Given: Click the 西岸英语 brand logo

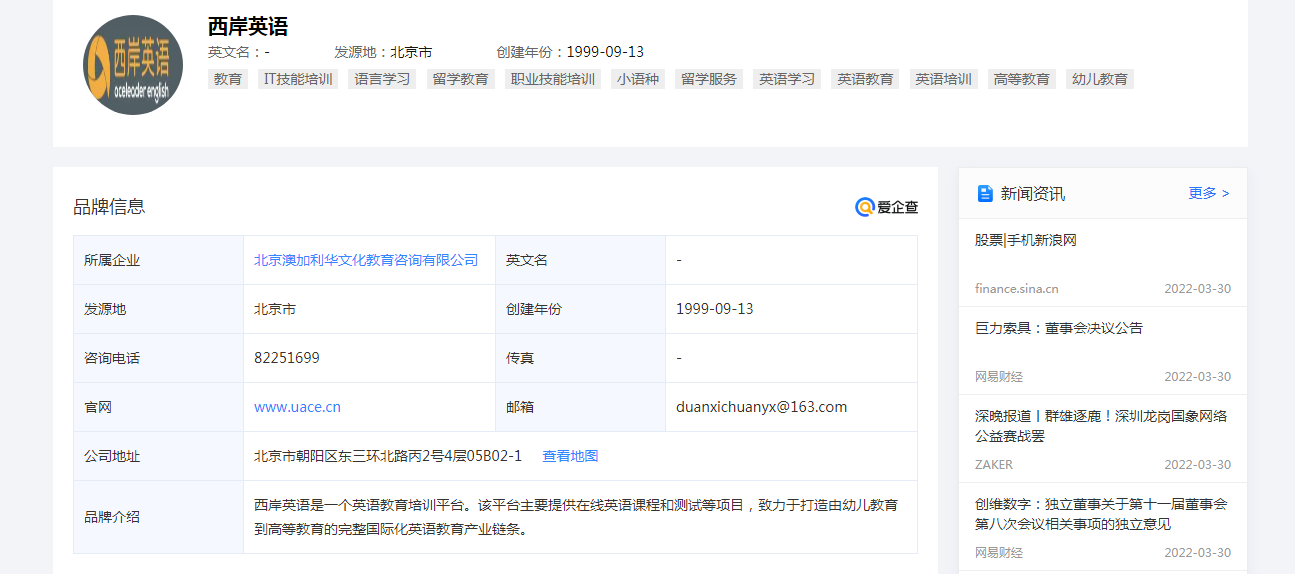Looking at the screenshot, I should (x=133, y=65).
